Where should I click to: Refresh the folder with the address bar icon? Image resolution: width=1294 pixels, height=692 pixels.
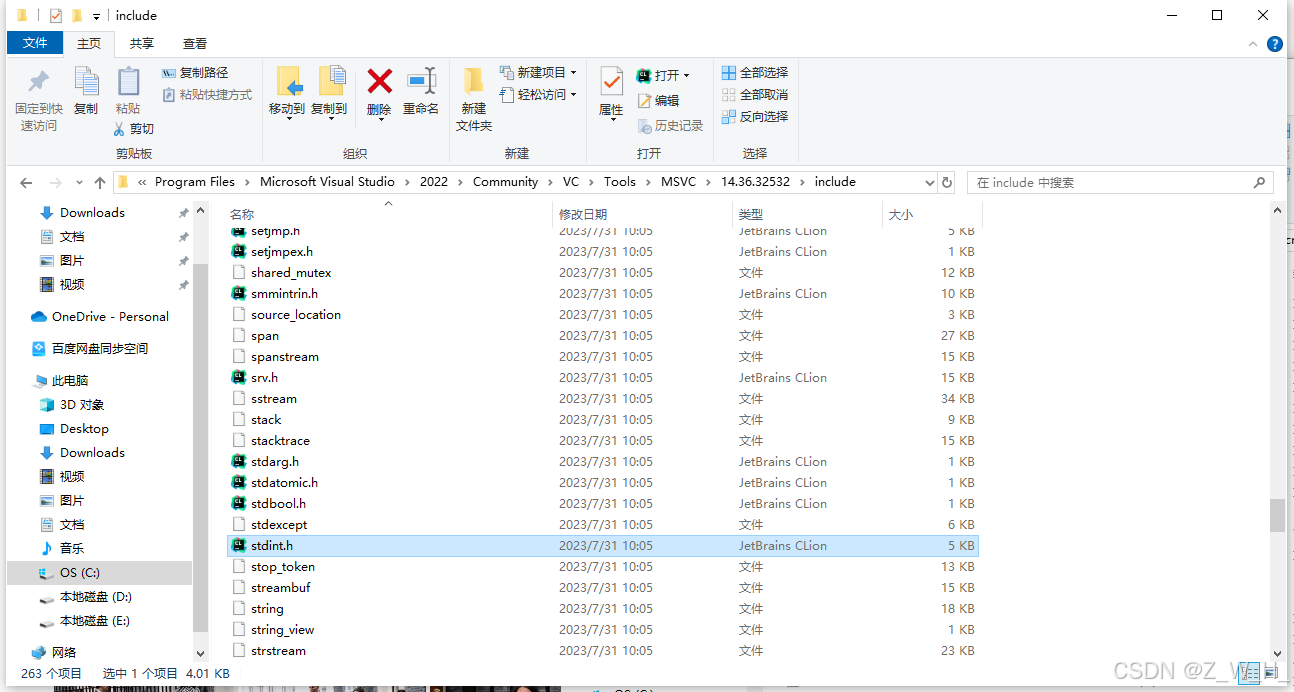click(x=946, y=182)
